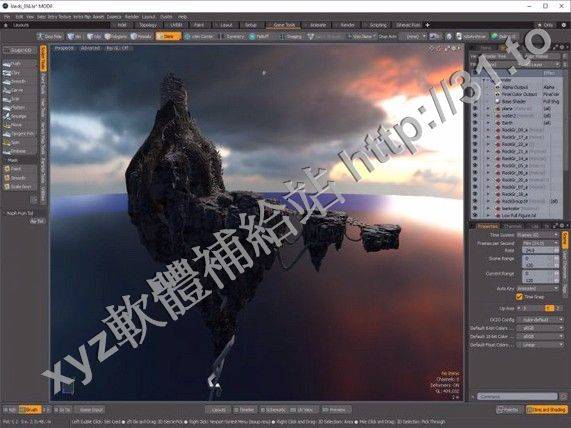Select the Game Tools layout tab
The width and height of the screenshot is (571, 428).
click(x=284, y=25)
